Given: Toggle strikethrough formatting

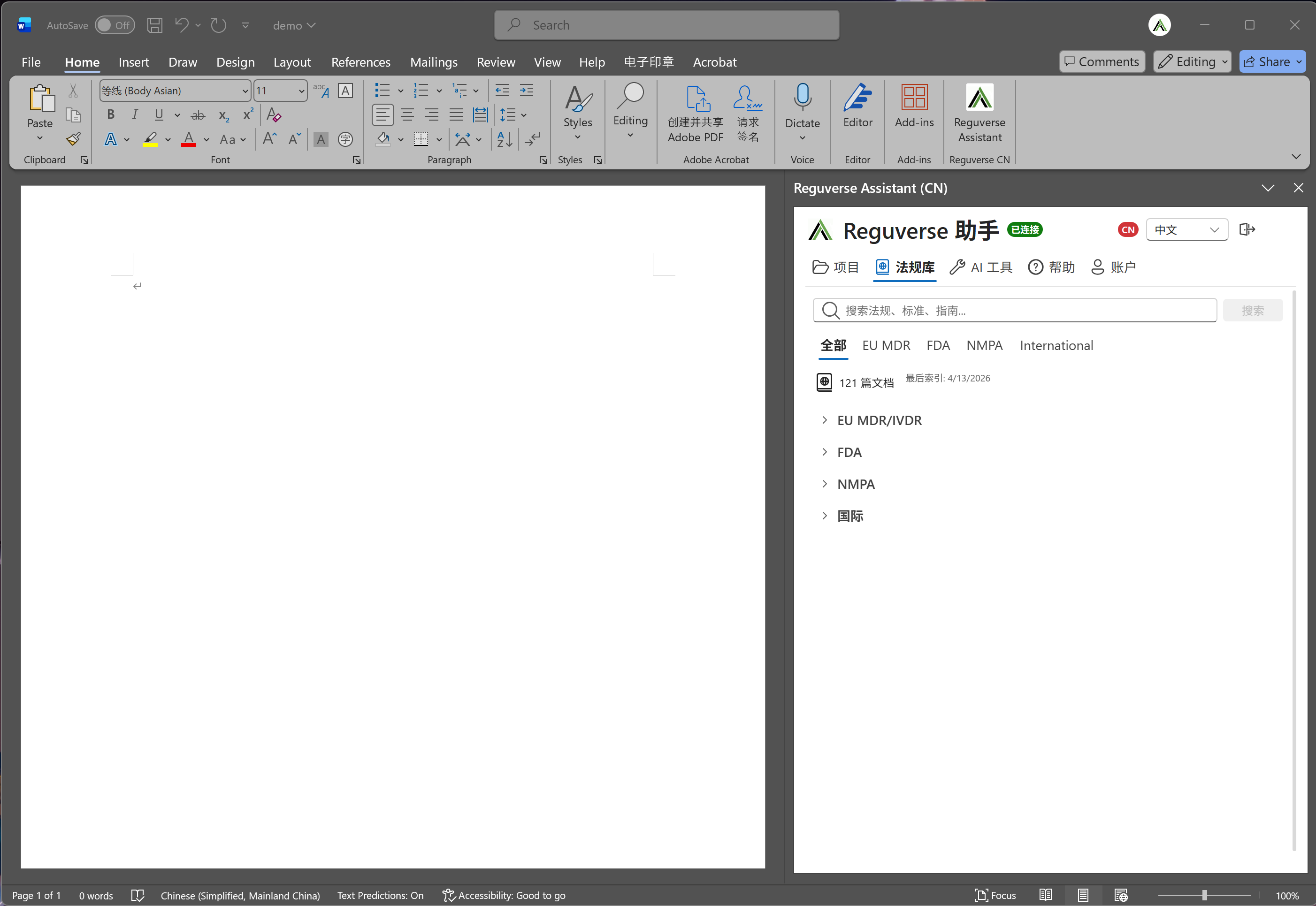Looking at the screenshot, I should (x=198, y=114).
